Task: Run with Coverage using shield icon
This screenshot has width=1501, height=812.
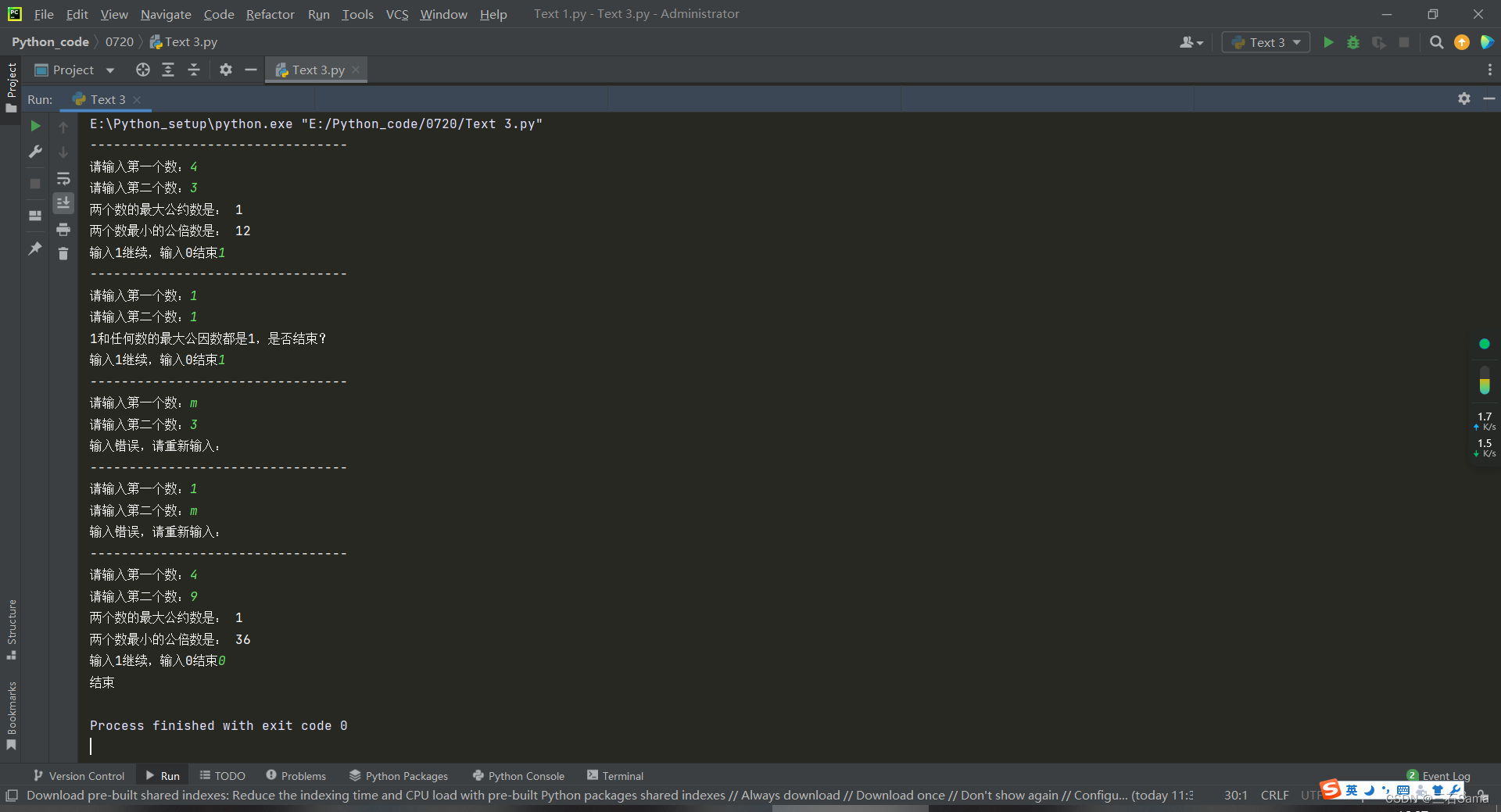Action: tap(1378, 42)
